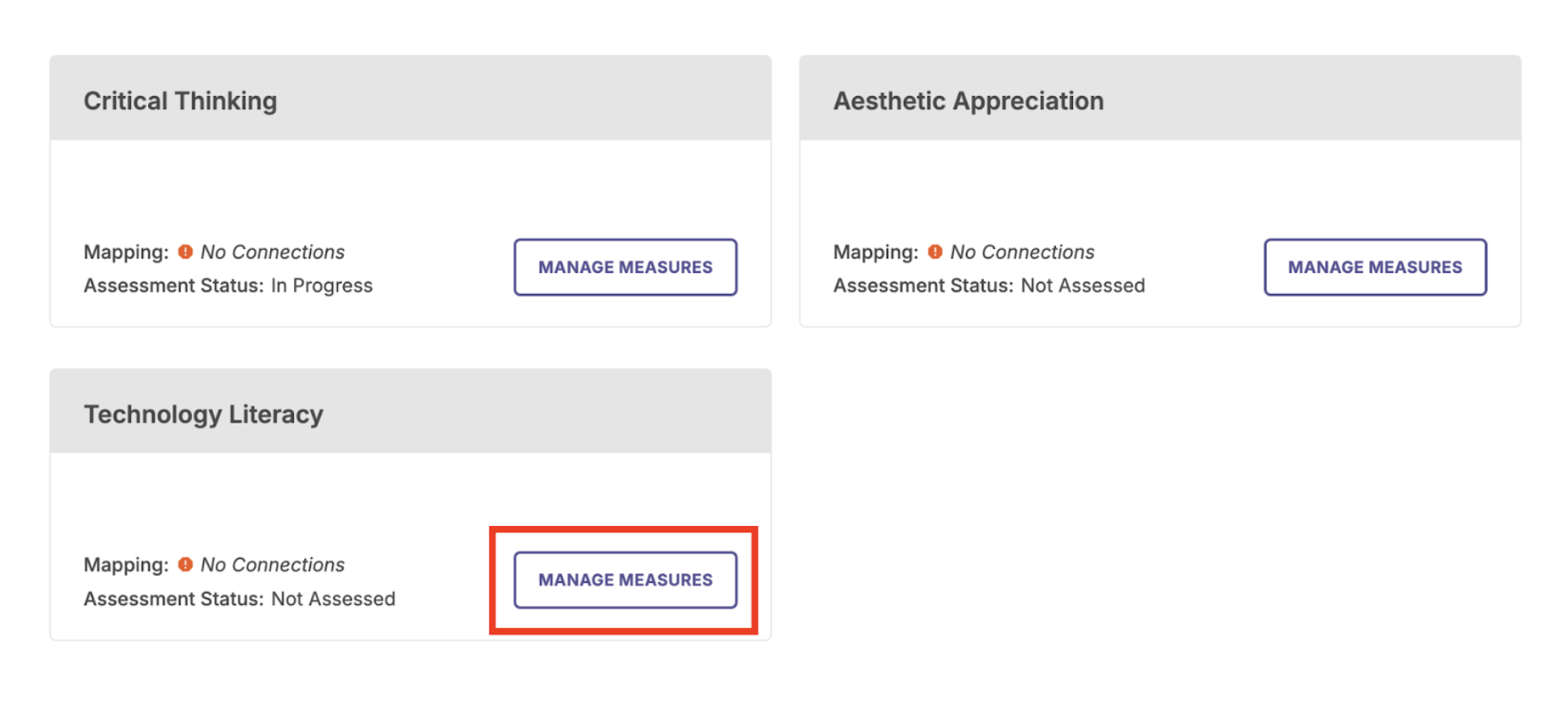Open Manage Measures for Critical Thinking
Viewport: 1568px width, 710px height.
pyautogui.click(x=625, y=267)
